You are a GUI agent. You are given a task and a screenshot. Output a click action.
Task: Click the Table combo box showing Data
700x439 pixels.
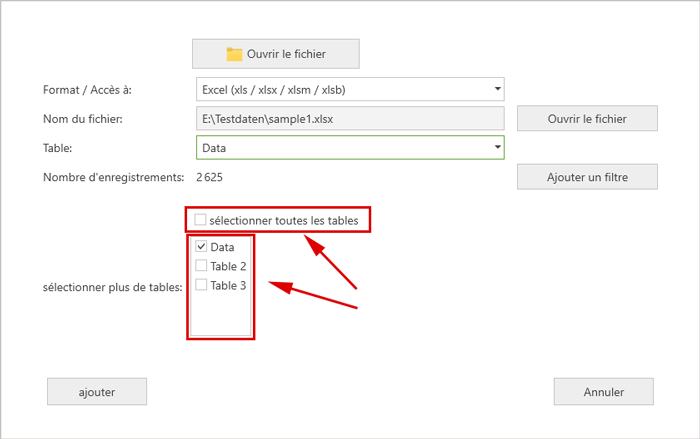point(340,148)
